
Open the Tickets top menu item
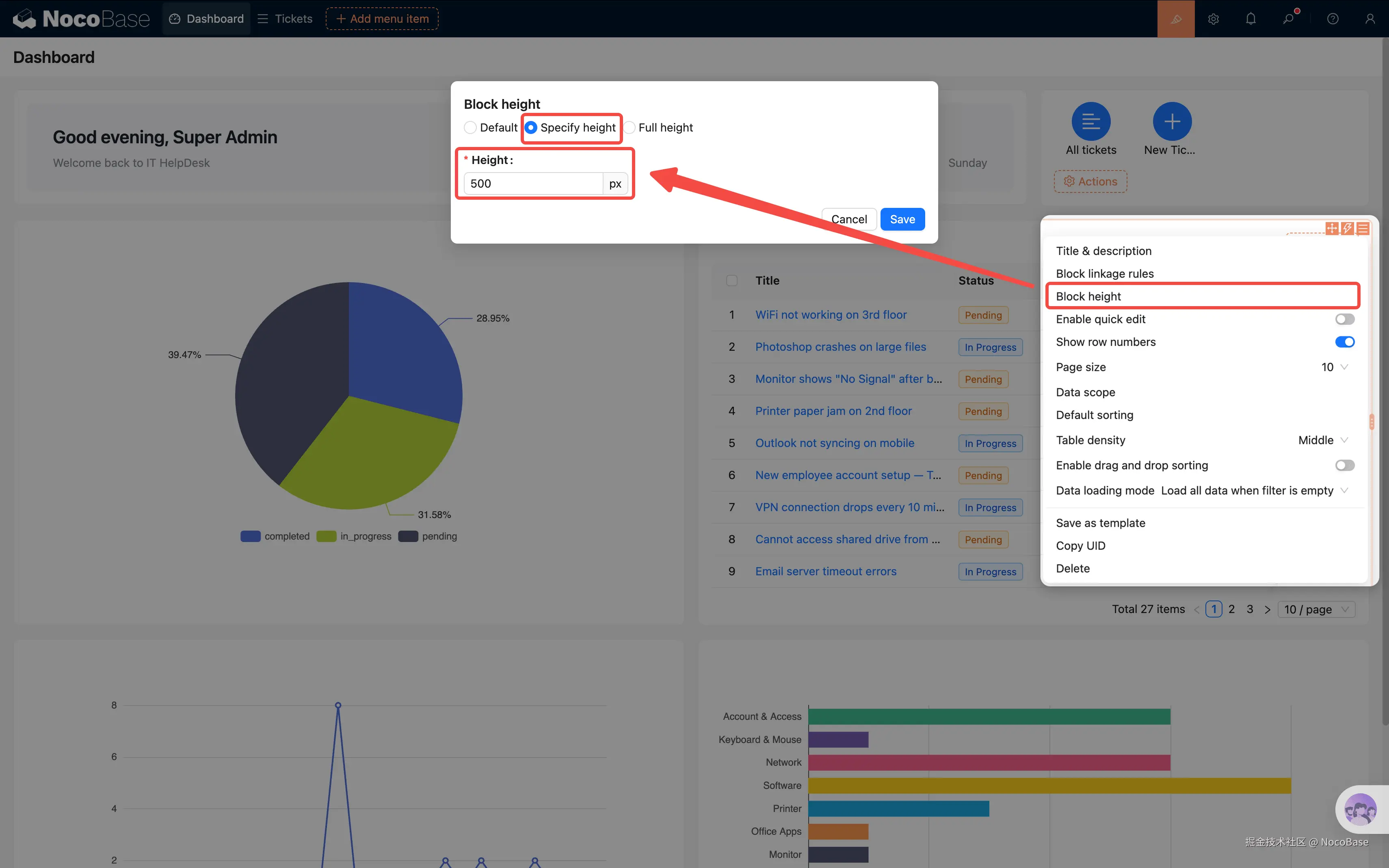point(286,19)
